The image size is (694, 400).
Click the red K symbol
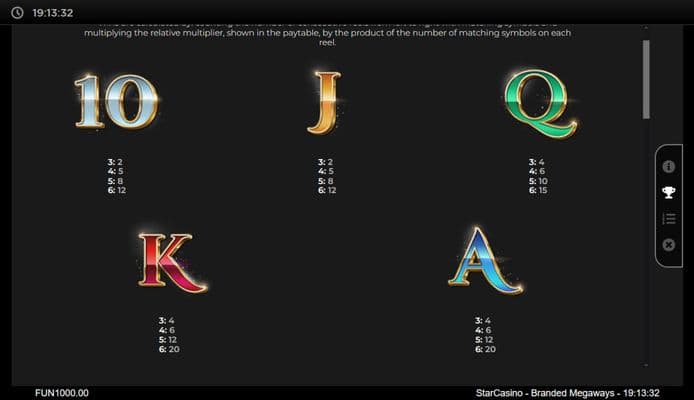[170, 262]
